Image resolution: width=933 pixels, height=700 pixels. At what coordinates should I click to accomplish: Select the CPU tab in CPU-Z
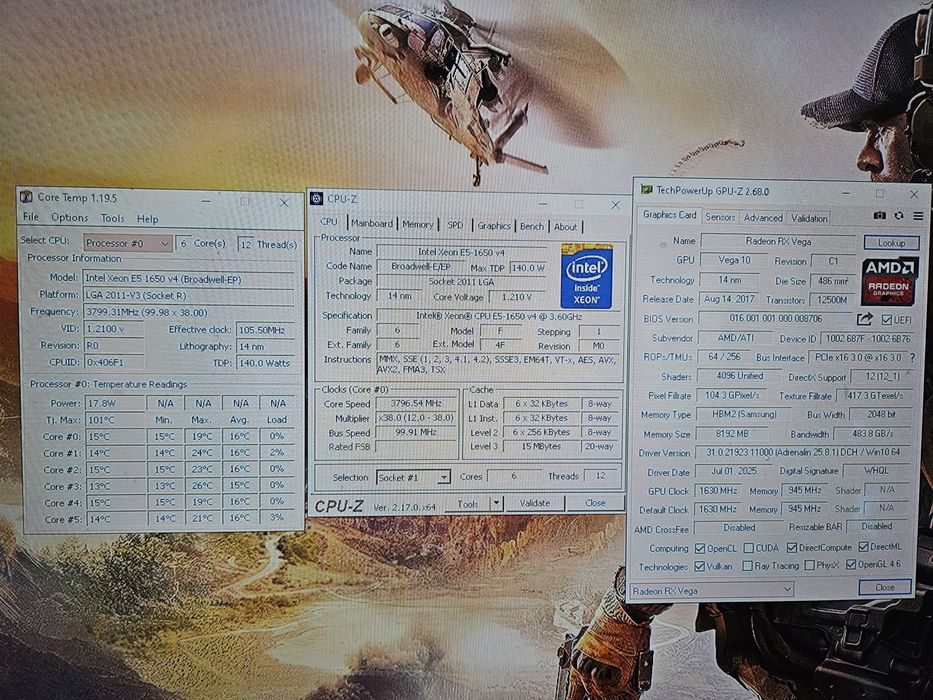[x=329, y=221]
